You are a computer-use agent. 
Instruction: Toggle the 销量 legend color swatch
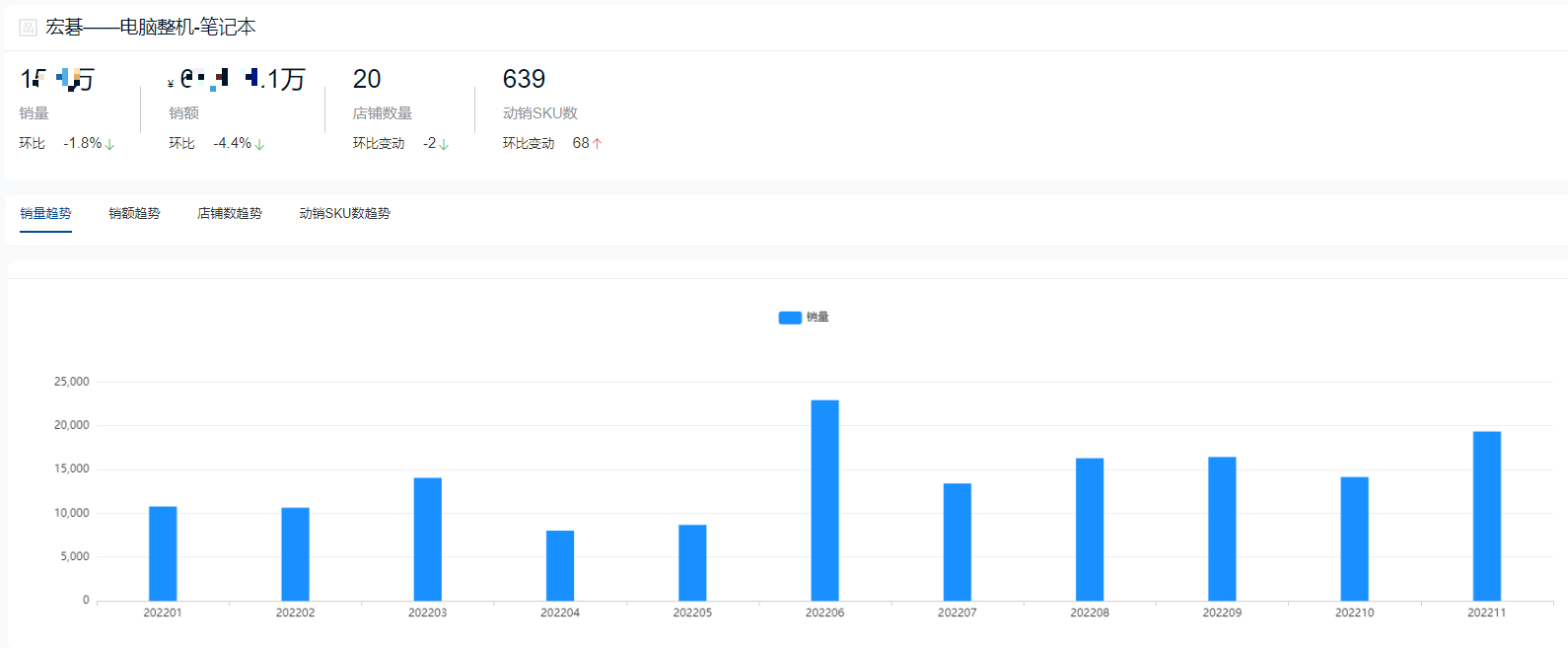point(790,318)
